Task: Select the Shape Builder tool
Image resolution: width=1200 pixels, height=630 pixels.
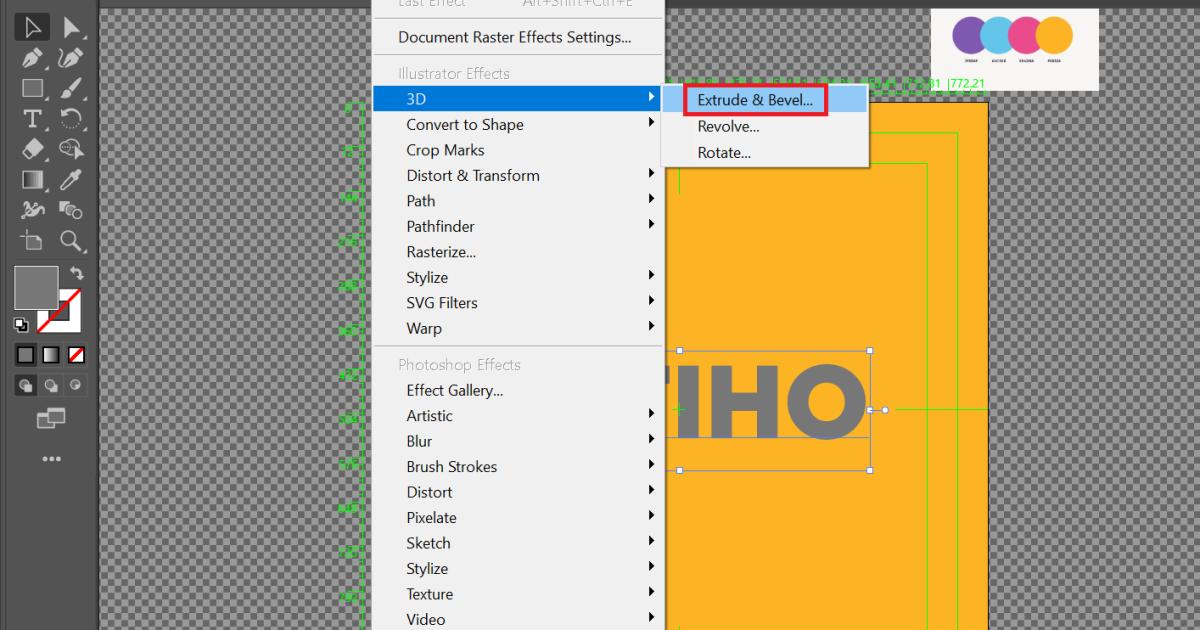Action: [x=71, y=149]
